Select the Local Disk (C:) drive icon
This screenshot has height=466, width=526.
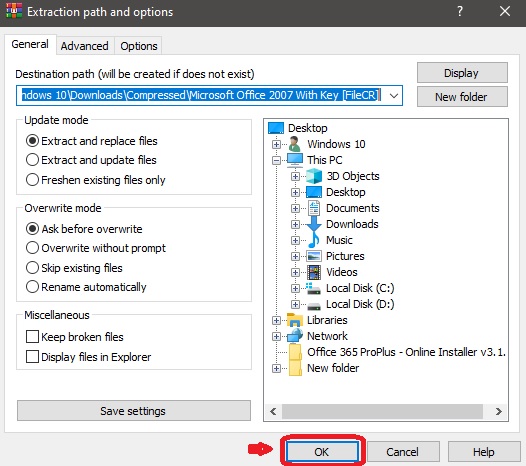(313, 288)
